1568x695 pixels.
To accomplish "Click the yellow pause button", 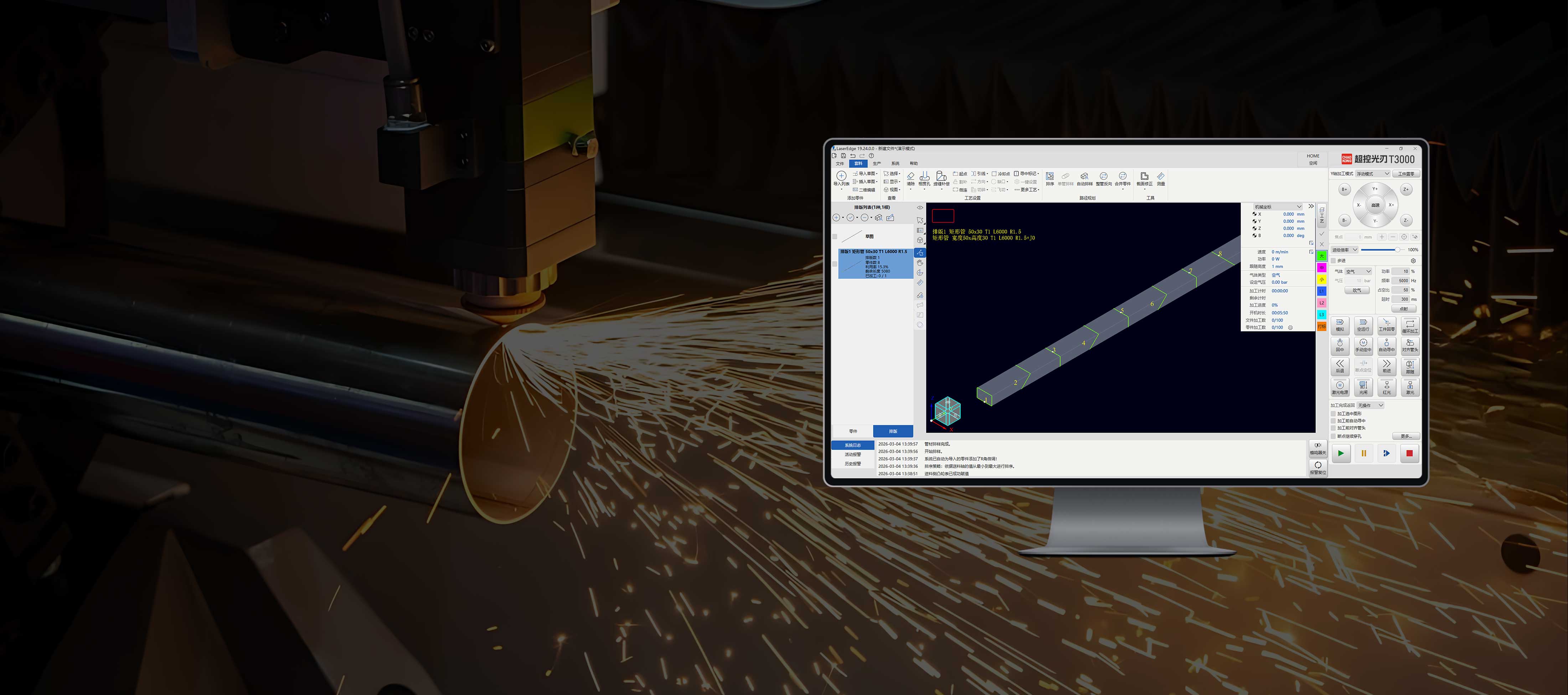I will tap(1363, 453).
